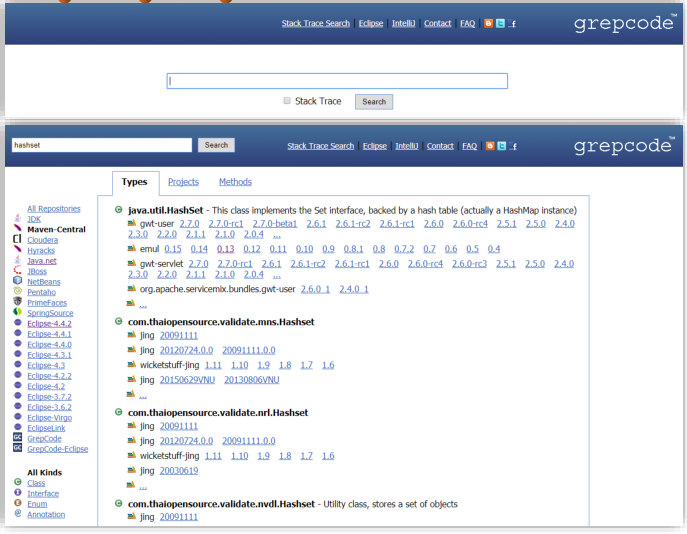The width and height of the screenshot is (687, 534).
Task: Click the Facebook icon in results header
Action: (513, 146)
